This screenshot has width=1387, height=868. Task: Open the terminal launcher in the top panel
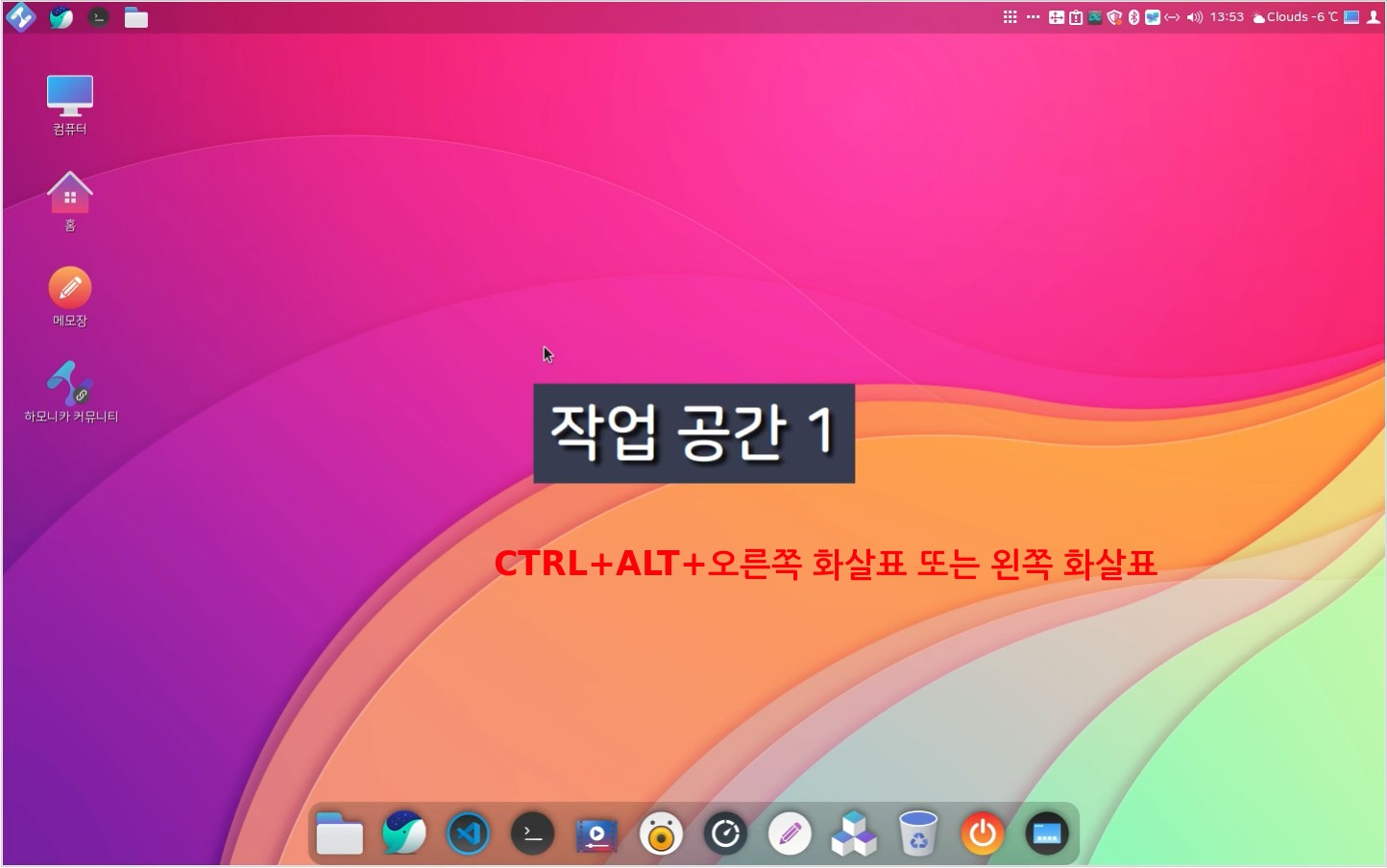click(98, 17)
